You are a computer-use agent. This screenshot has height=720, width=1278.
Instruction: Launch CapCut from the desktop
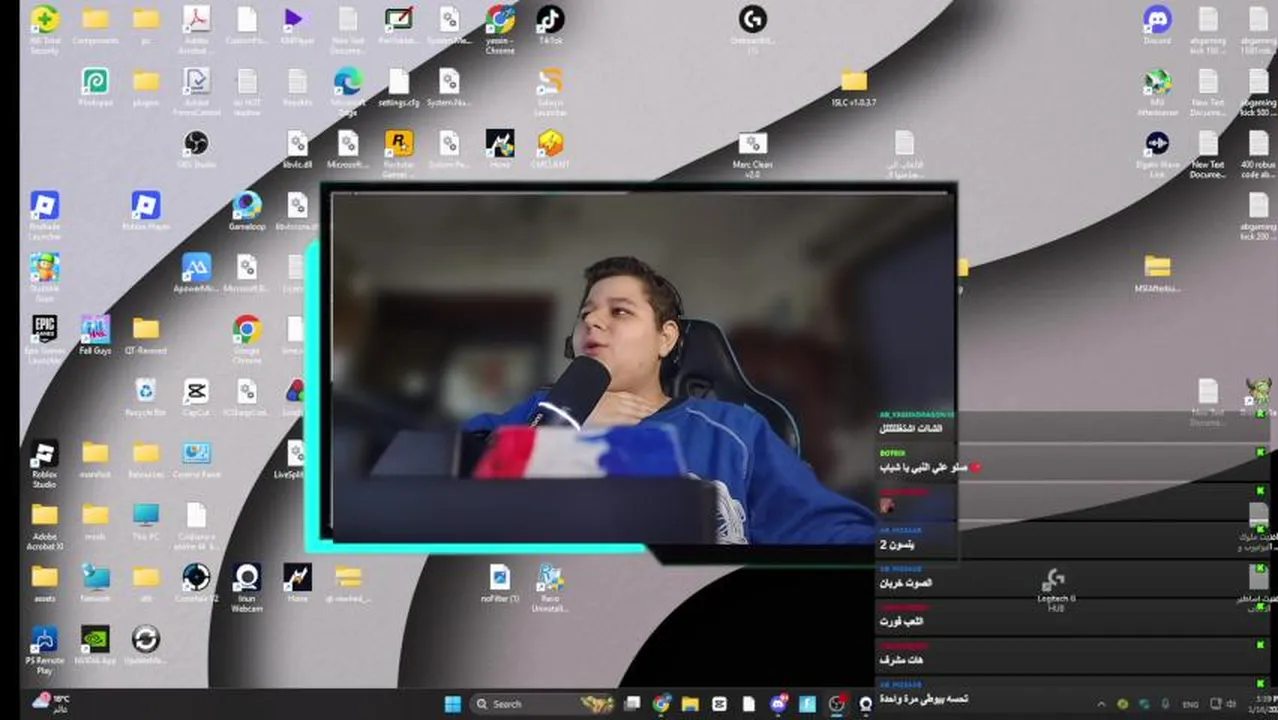click(196, 398)
